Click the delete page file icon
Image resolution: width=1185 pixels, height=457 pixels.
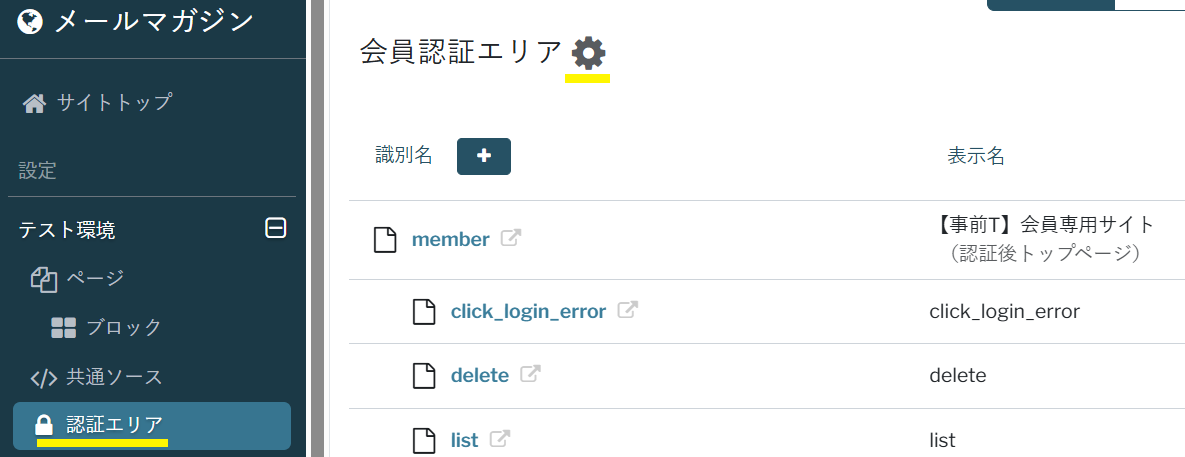(x=425, y=375)
